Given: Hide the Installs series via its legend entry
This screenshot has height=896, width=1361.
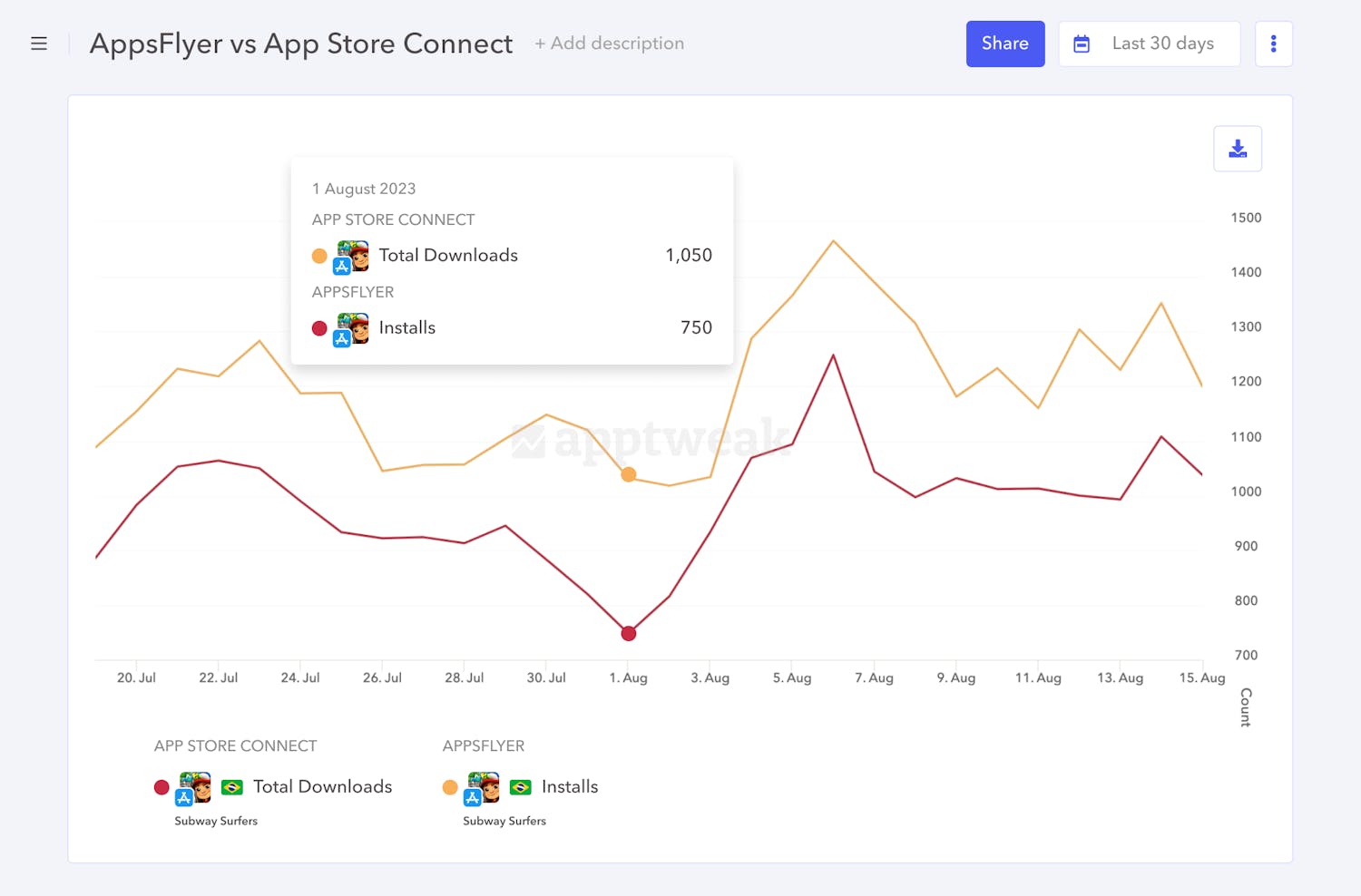Looking at the screenshot, I should (x=570, y=786).
